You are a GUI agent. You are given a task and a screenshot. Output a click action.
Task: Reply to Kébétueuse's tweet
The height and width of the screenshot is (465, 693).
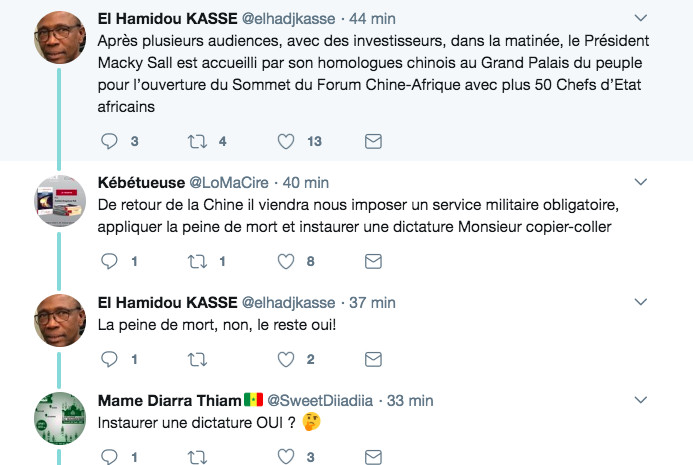[x=111, y=261]
